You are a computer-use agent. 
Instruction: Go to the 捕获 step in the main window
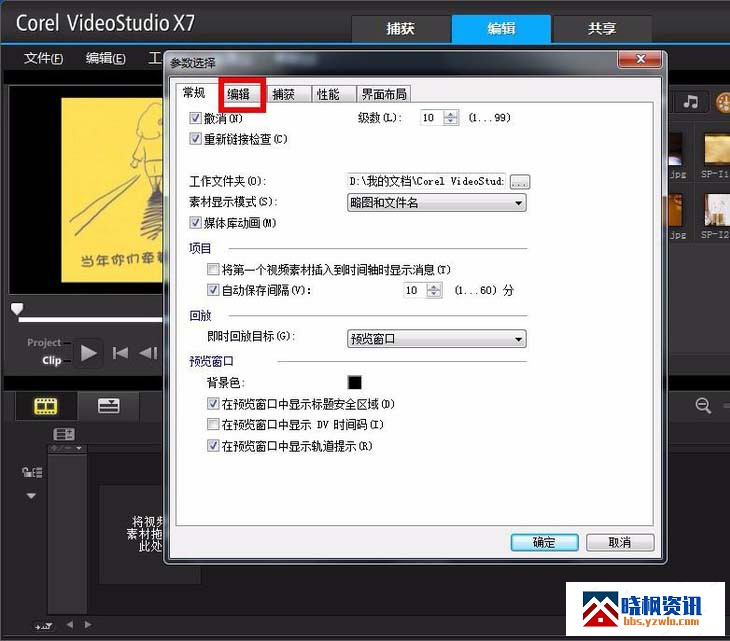(x=400, y=29)
